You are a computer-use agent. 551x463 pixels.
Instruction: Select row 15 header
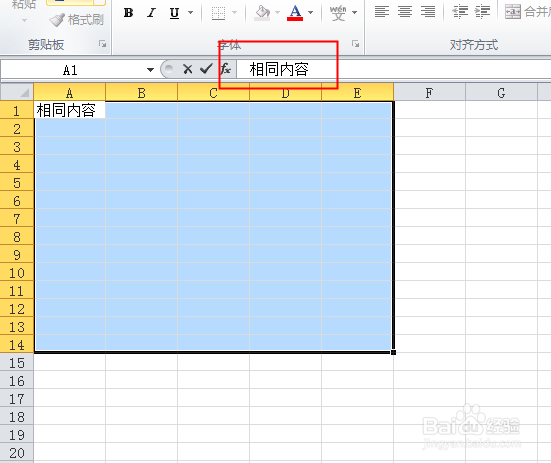pos(17,363)
